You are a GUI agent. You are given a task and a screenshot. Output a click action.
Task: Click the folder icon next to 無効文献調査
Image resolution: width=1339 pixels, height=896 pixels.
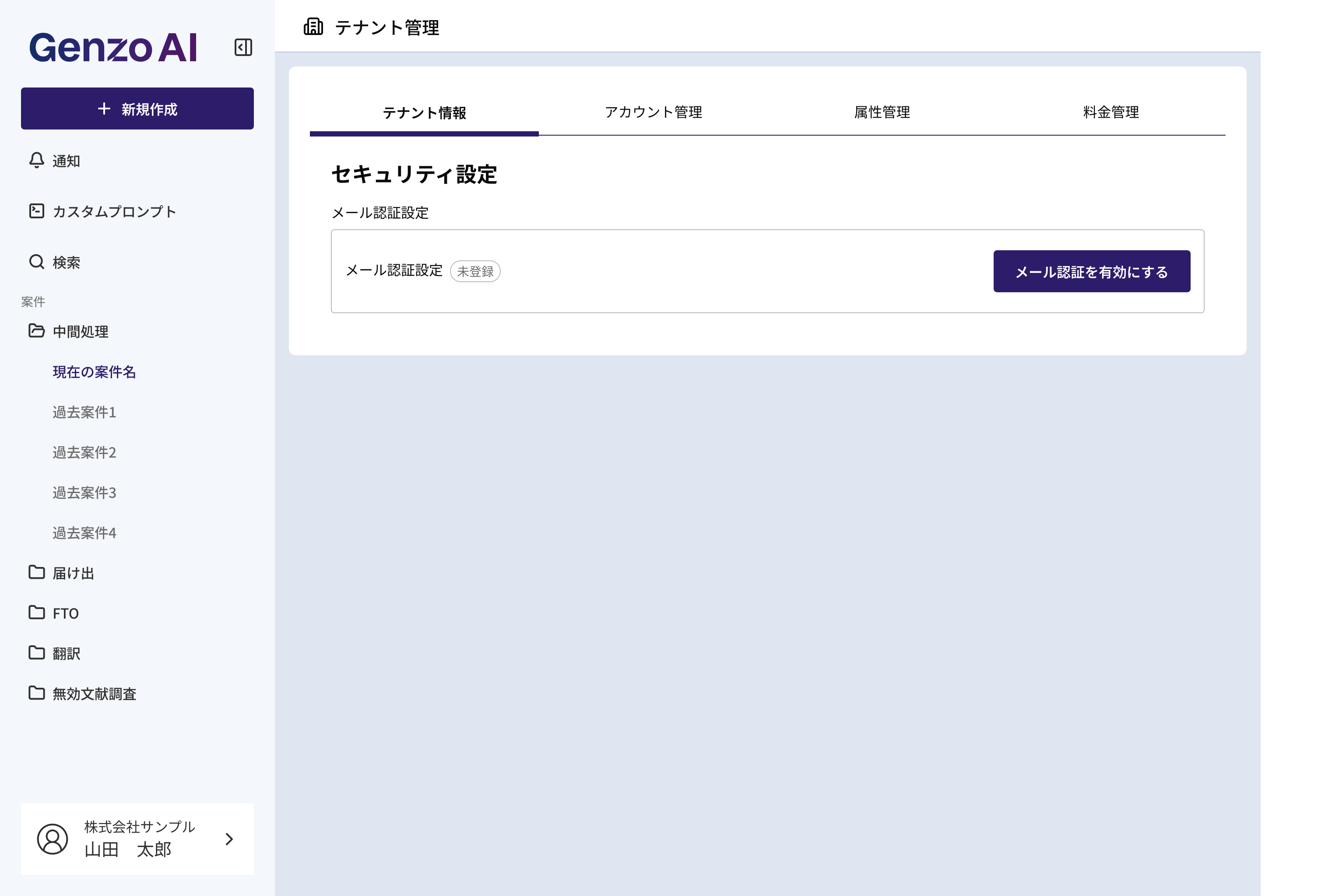click(x=37, y=693)
